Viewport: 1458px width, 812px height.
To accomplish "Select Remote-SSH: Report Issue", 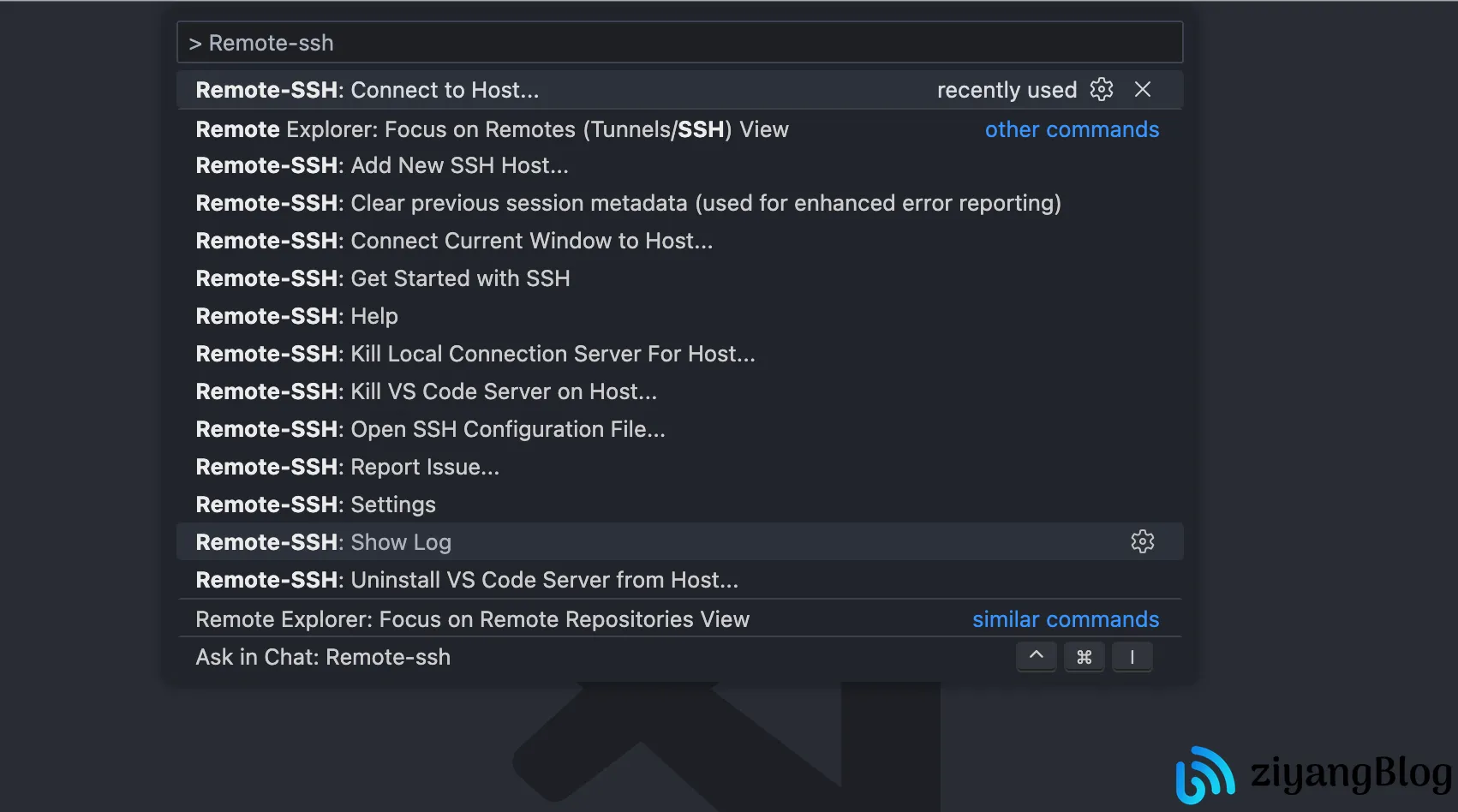I will click(x=348, y=467).
